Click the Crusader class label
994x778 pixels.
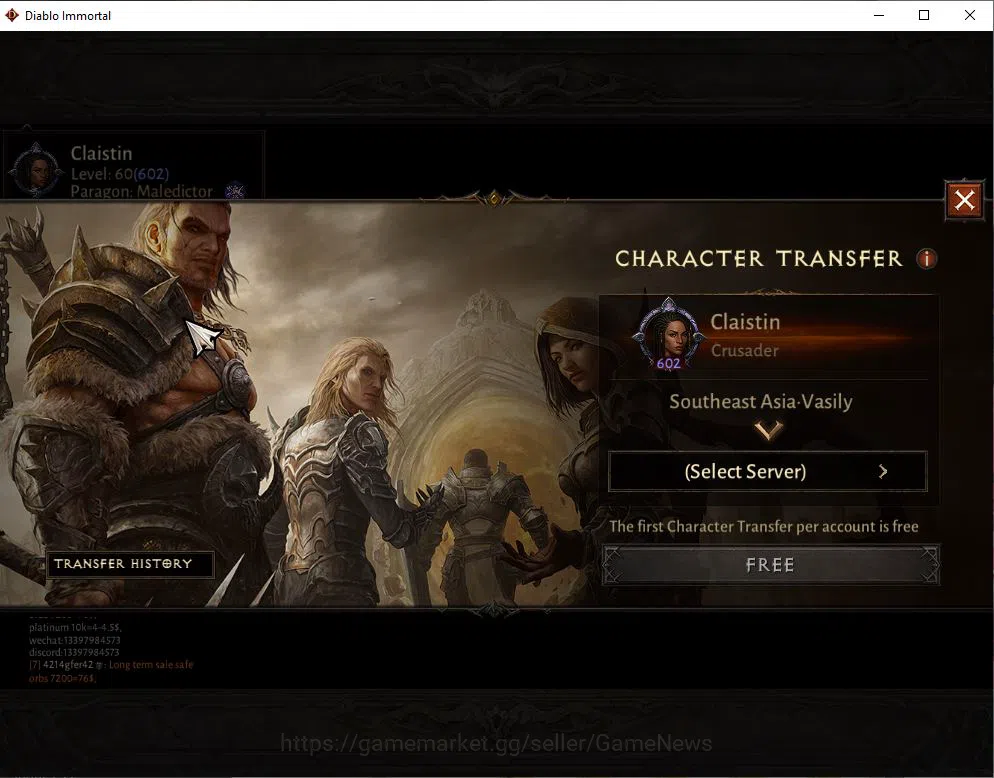744,350
